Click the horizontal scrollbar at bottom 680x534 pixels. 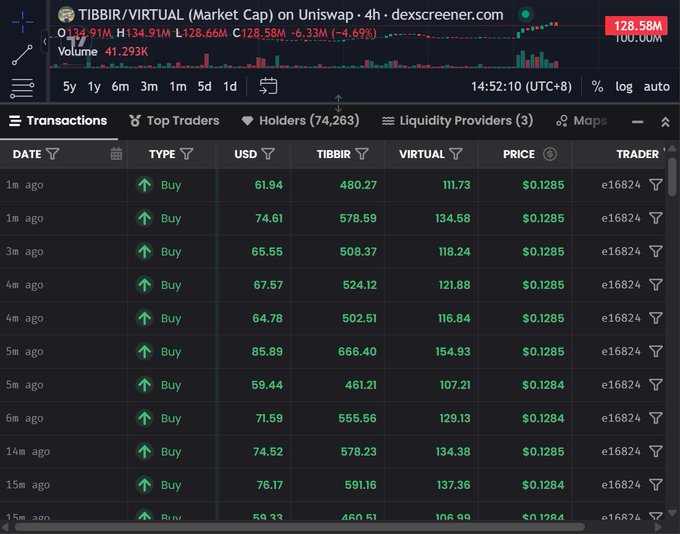[x=299, y=528]
